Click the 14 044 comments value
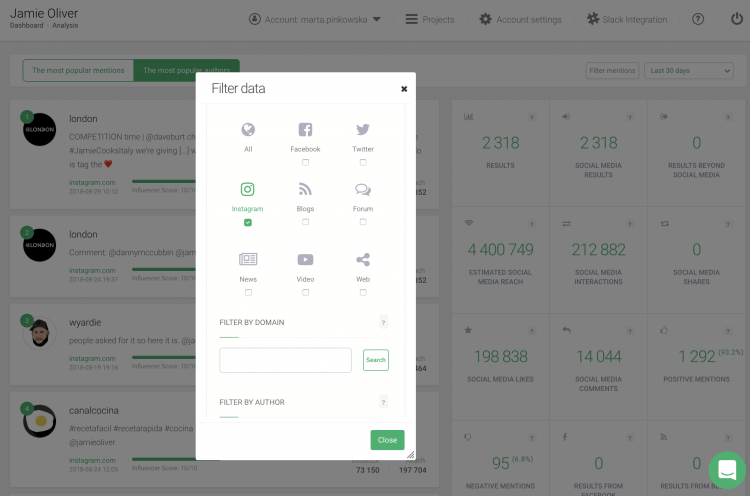Viewport: 750px width, 496px height. 598,356
